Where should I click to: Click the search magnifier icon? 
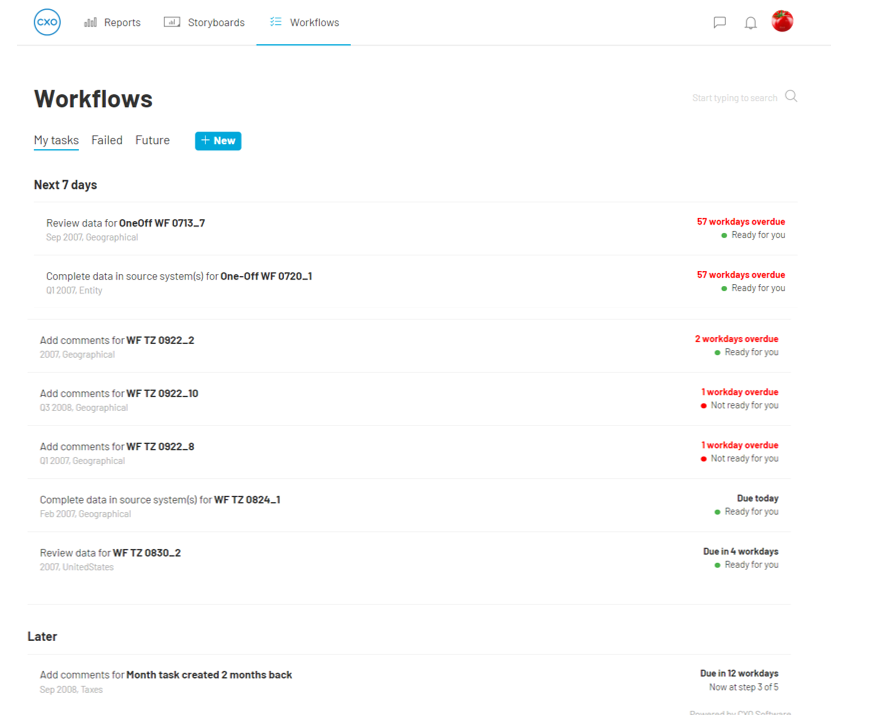coord(791,96)
